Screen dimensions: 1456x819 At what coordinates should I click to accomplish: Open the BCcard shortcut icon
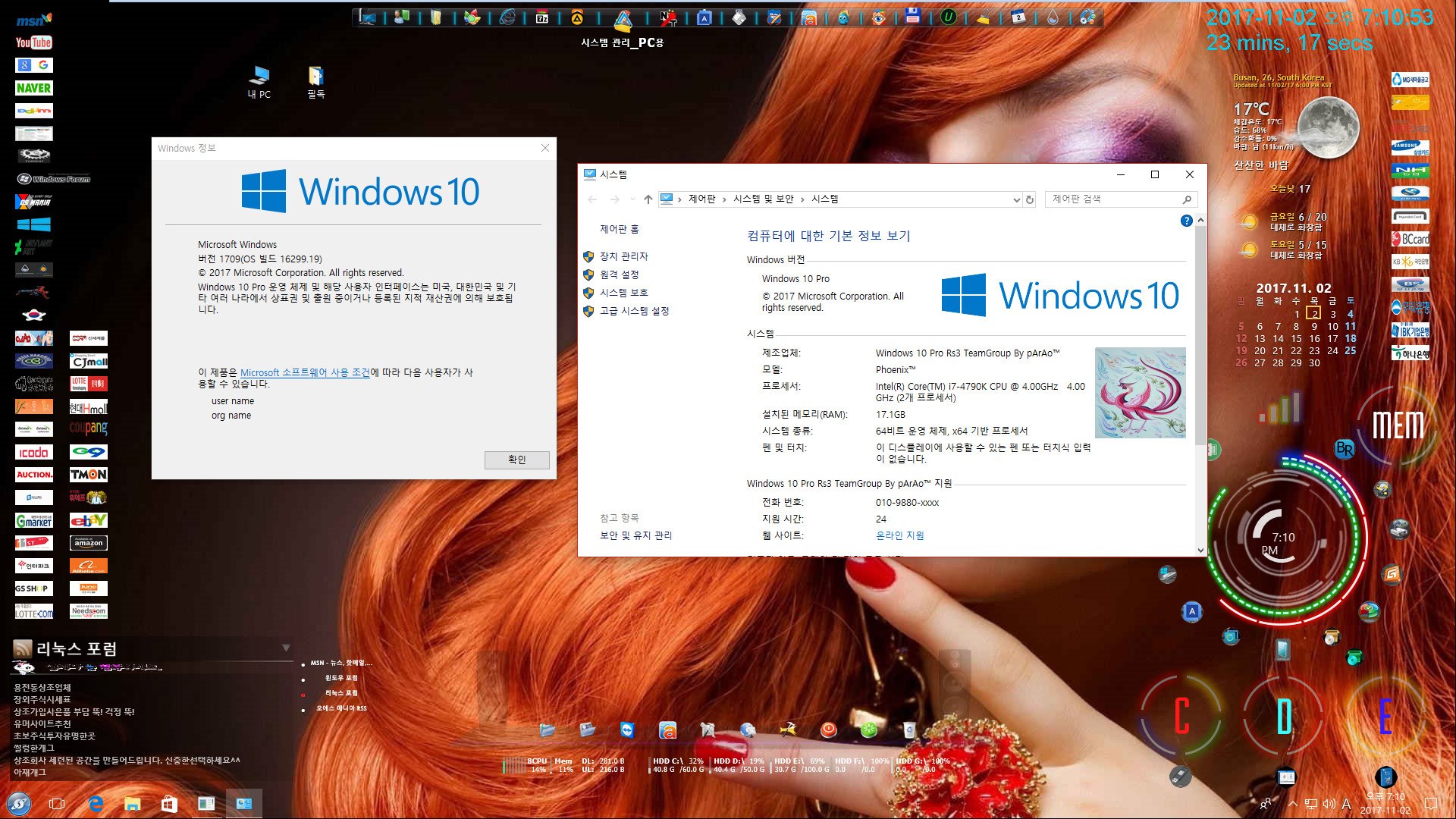[1410, 239]
